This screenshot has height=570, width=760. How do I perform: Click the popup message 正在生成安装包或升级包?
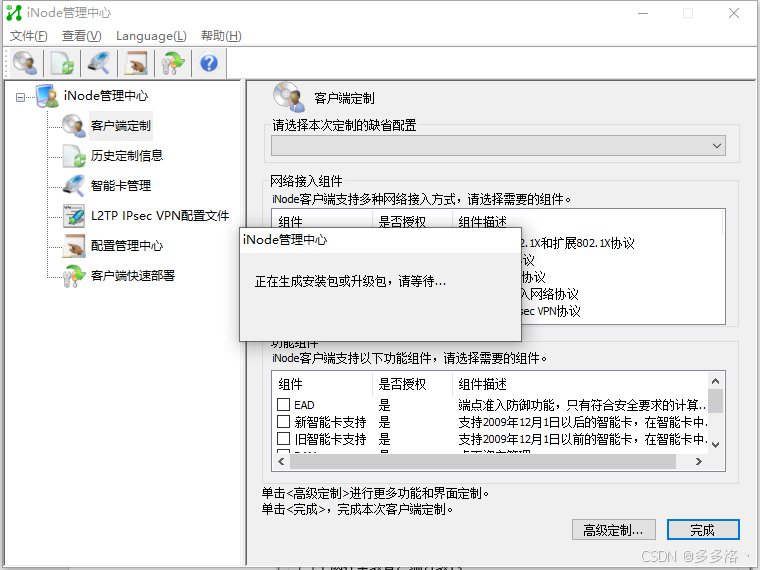(350, 281)
